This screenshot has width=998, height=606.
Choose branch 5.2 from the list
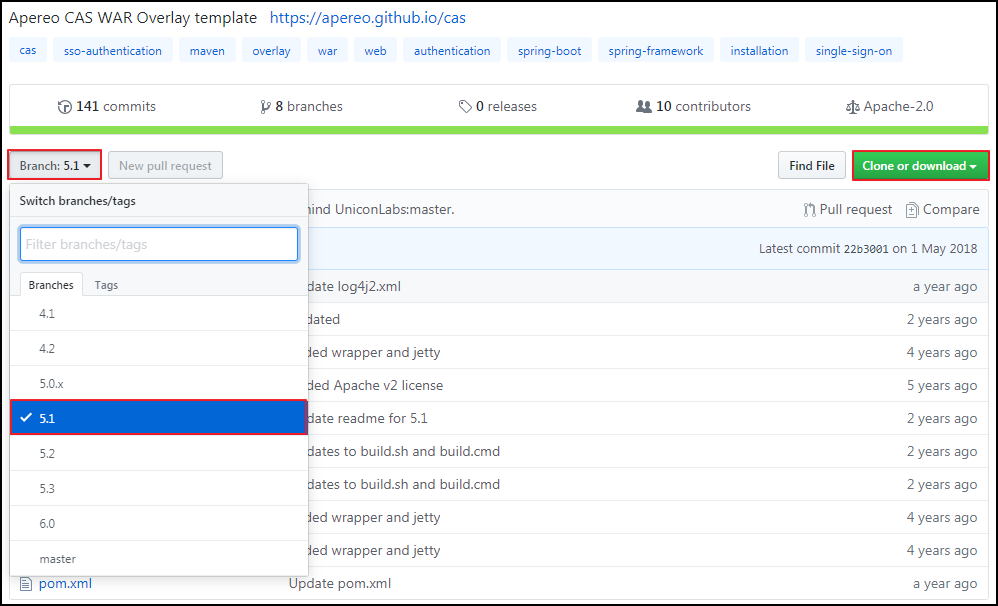click(159, 453)
